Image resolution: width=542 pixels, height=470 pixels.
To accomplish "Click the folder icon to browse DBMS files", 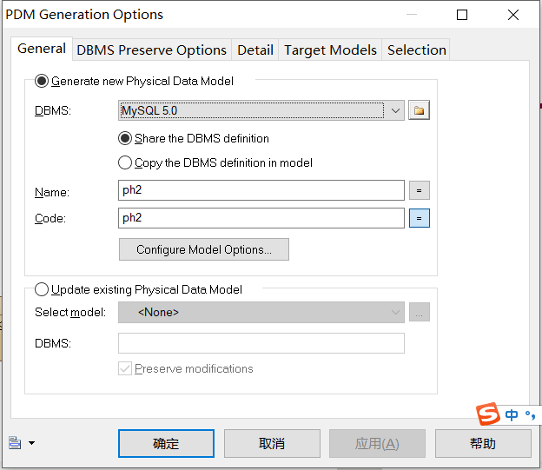I will 419,111.
